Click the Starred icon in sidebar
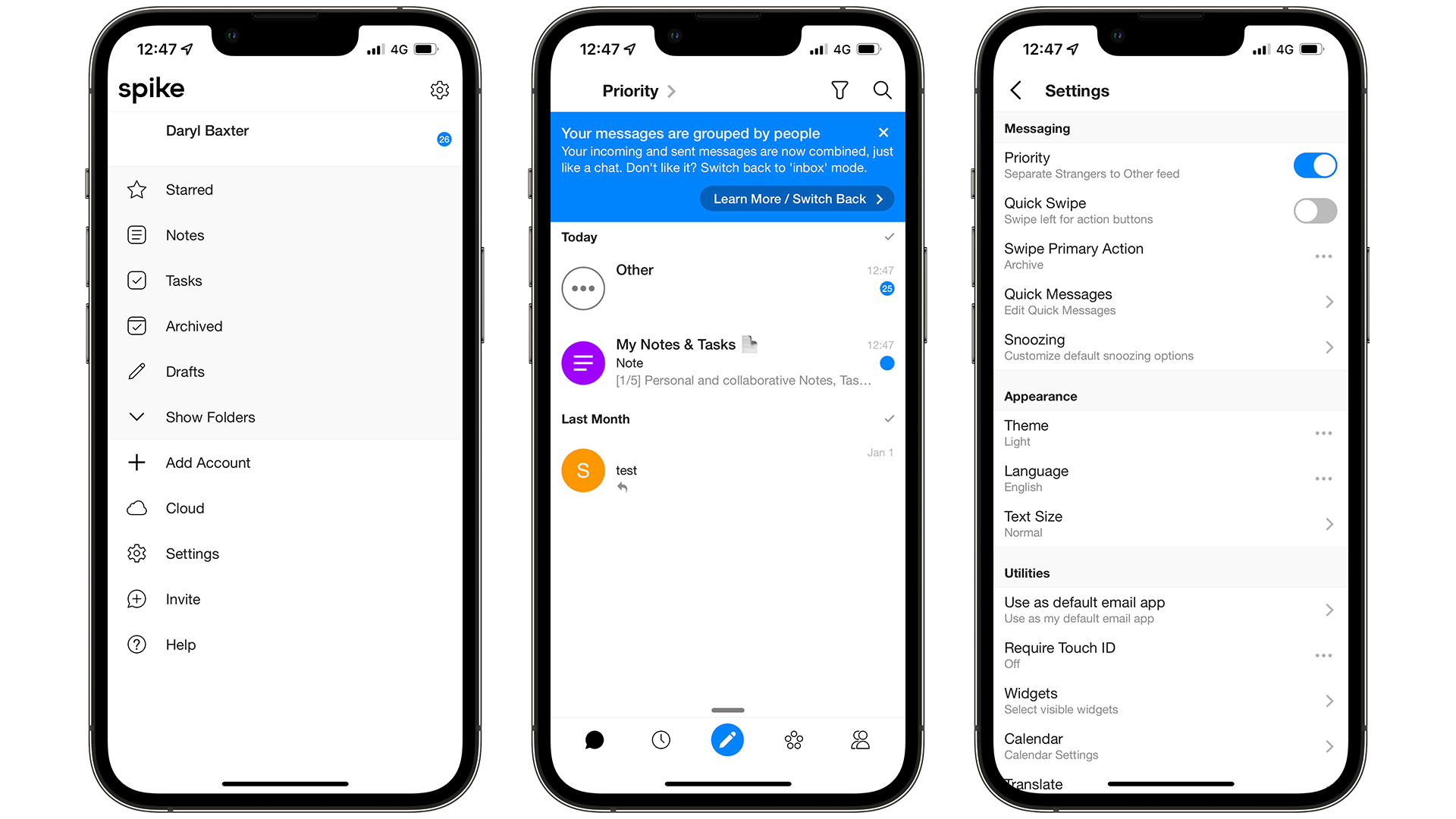 [137, 189]
